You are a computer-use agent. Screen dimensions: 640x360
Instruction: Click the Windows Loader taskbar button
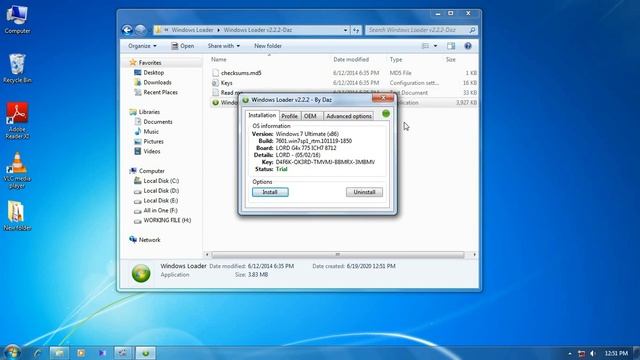click(145, 353)
